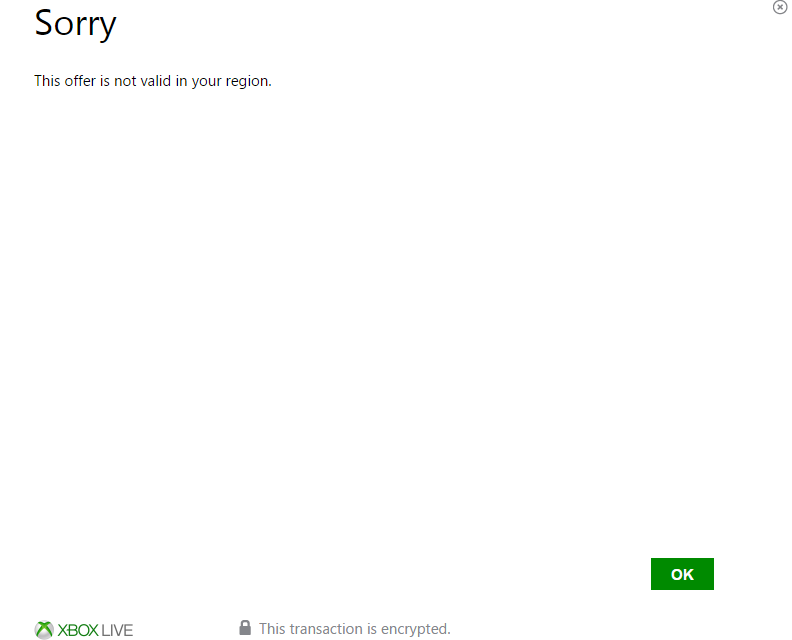This screenshot has height=640, width=792.
Task: Click the green OK button
Action: click(682, 574)
